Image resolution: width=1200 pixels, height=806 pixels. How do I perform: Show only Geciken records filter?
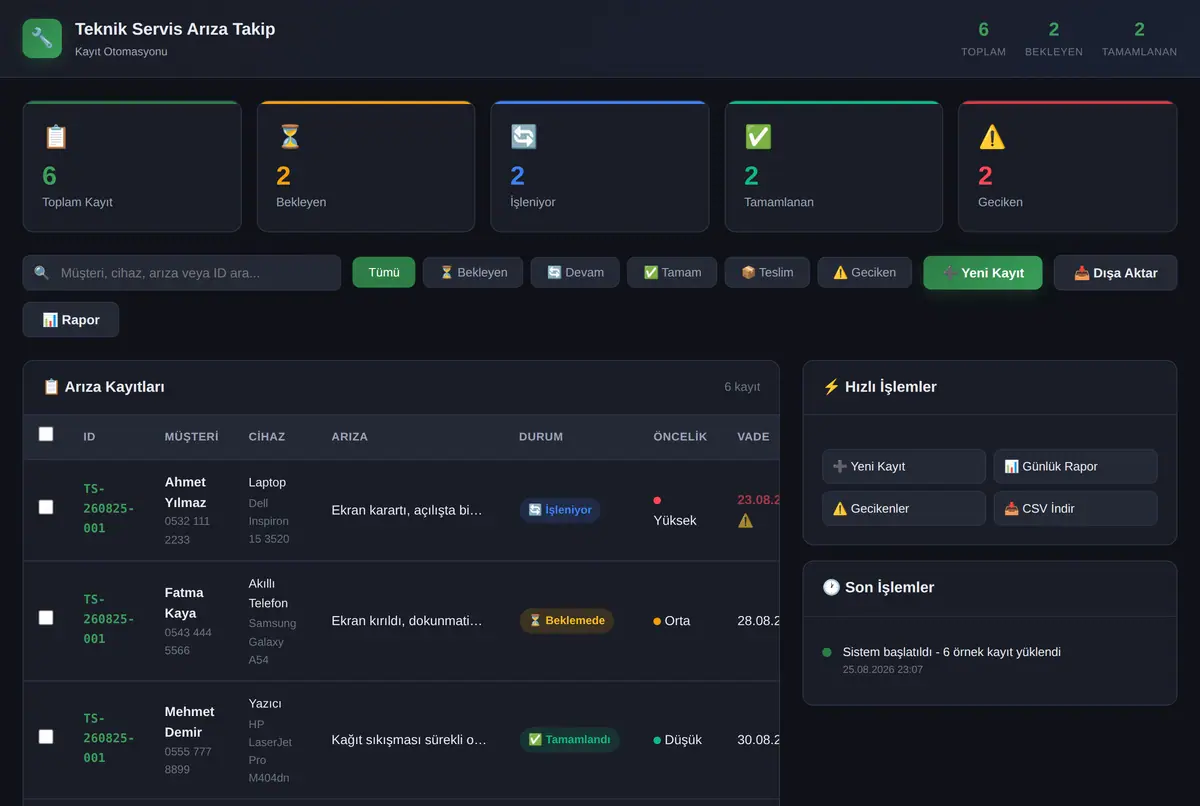864,272
